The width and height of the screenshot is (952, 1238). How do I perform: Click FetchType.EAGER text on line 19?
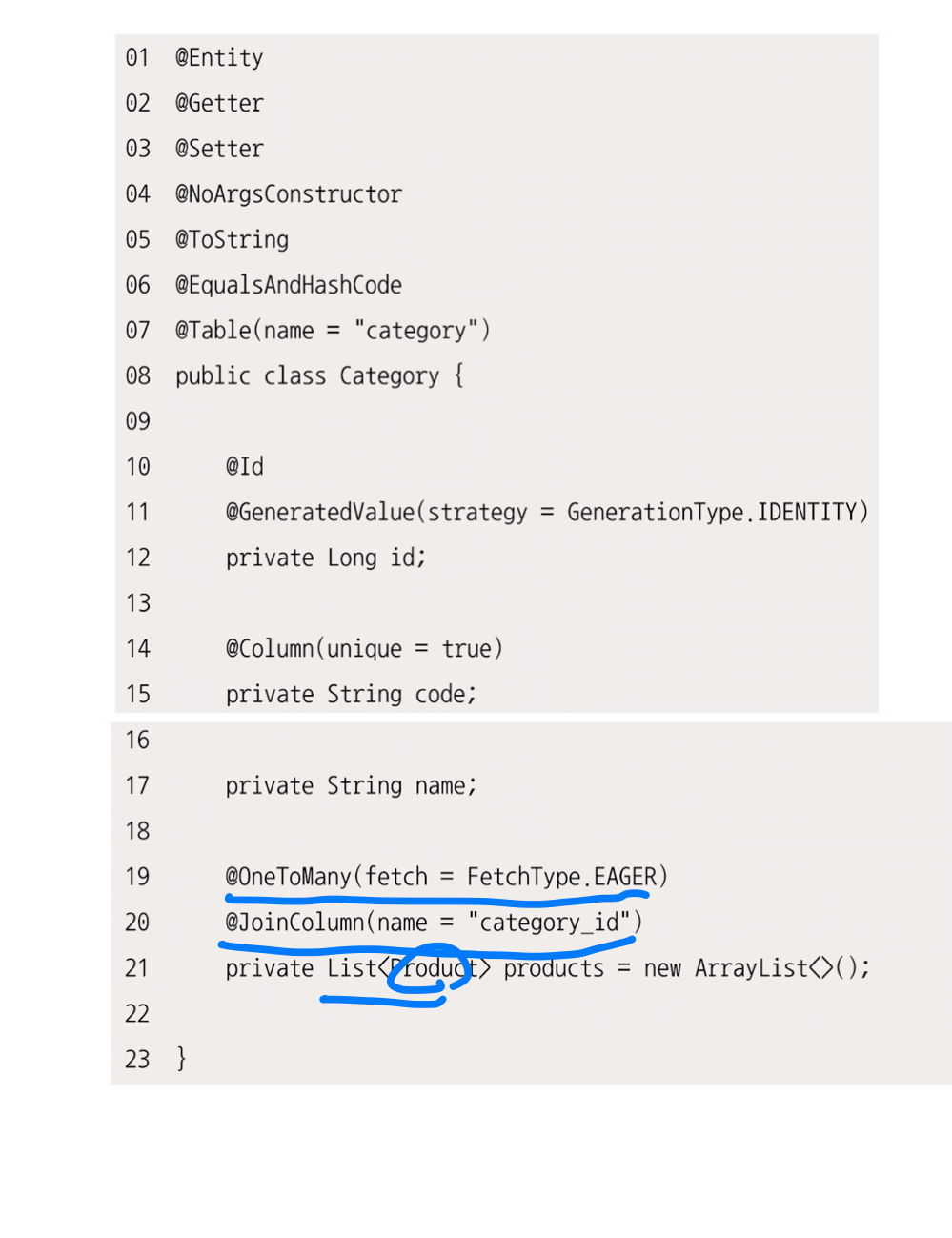[x=562, y=877]
